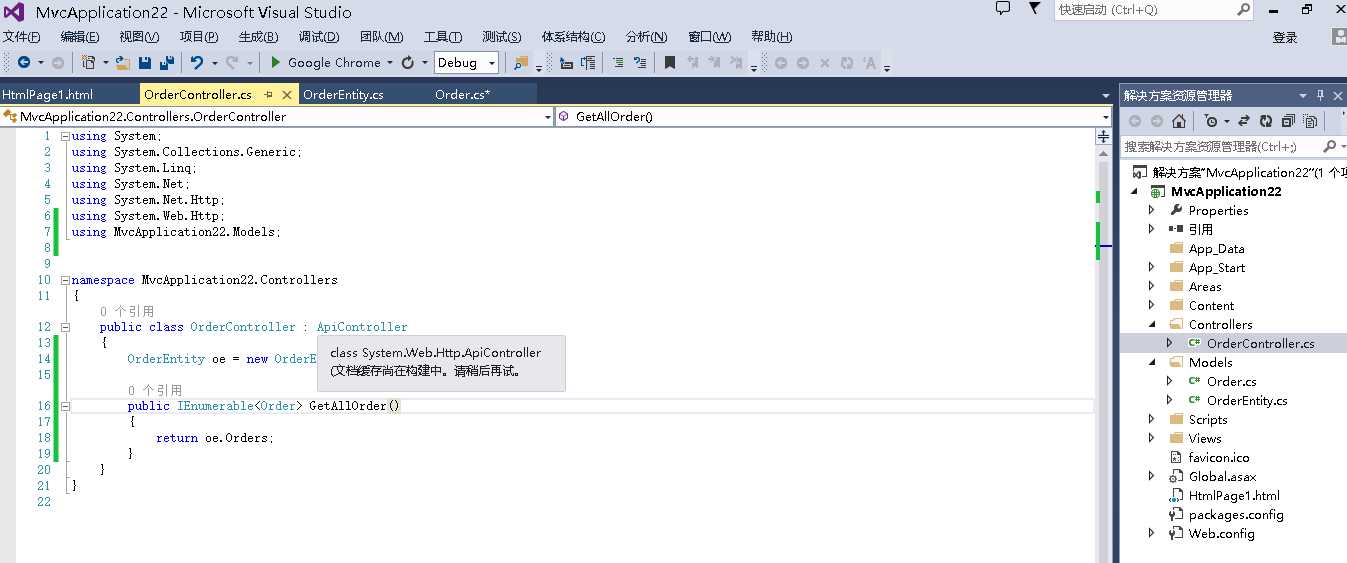Click the Save icon in toolbar
This screenshot has height=563, width=1347.
(145, 62)
